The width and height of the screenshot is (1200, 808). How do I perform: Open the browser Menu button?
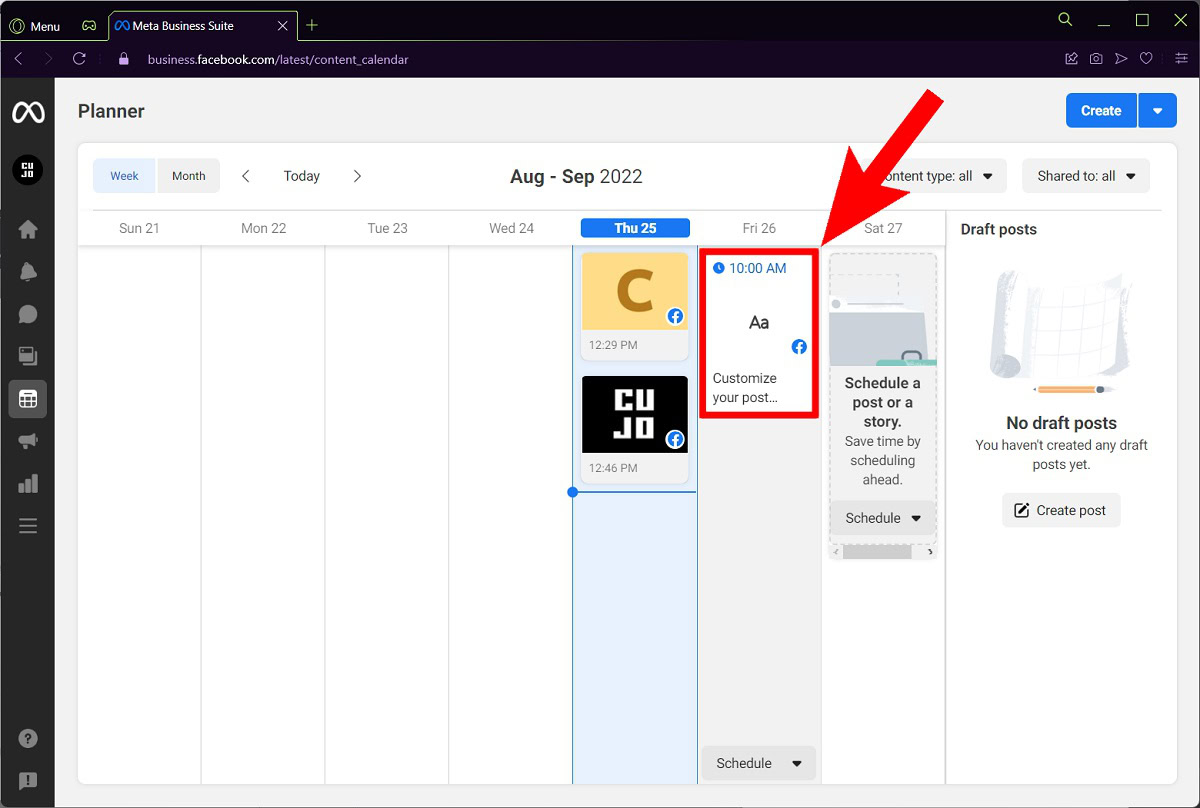(34, 26)
